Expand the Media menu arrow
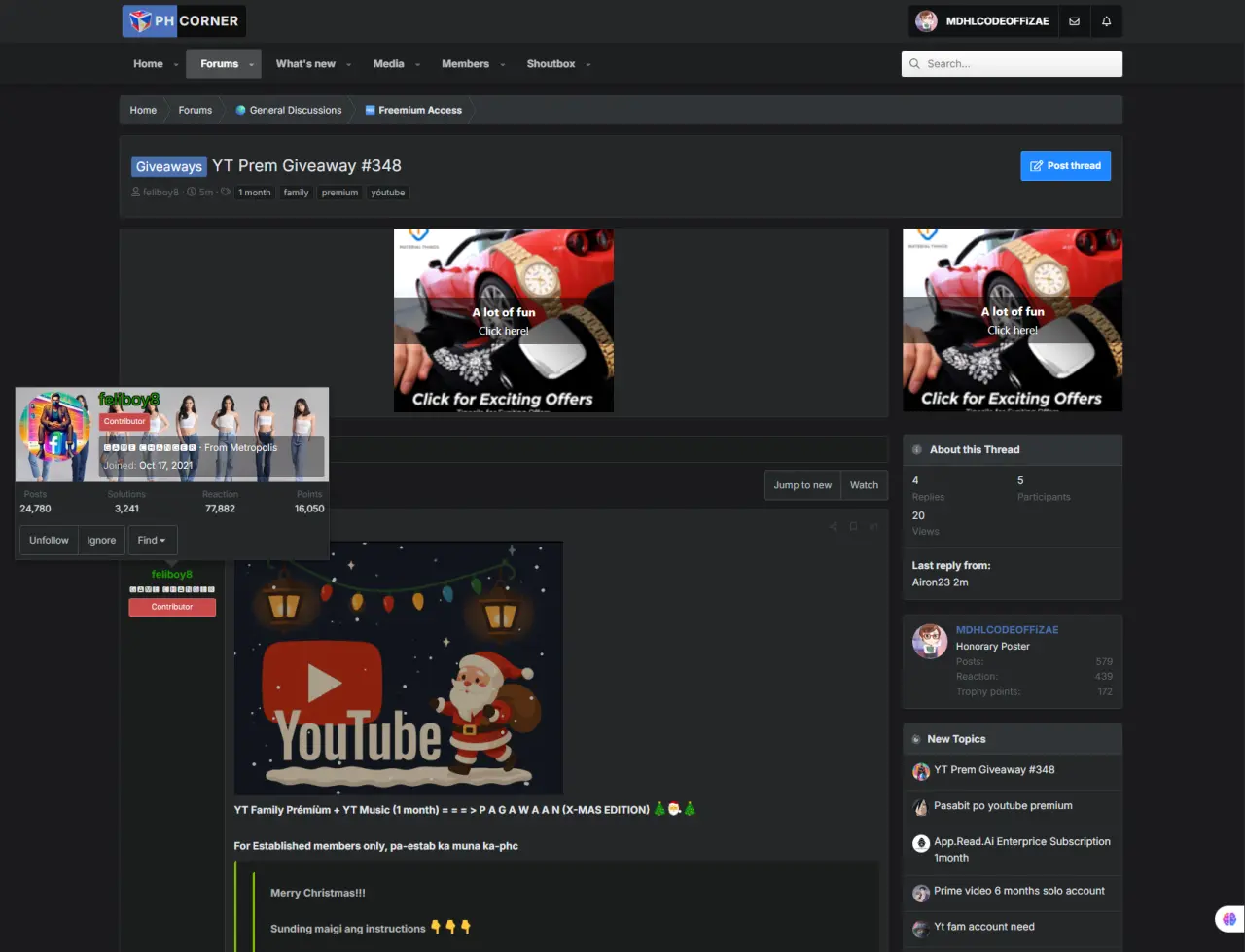Viewport: 1245px width, 952px height. pos(417,65)
